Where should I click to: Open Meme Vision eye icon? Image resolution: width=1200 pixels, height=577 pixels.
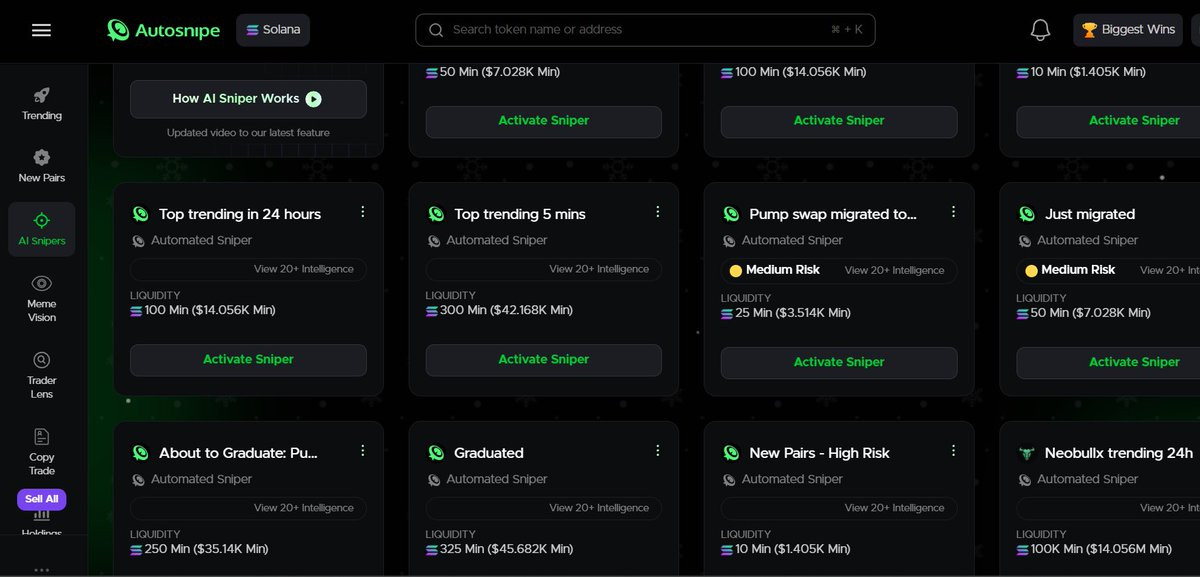42,297
